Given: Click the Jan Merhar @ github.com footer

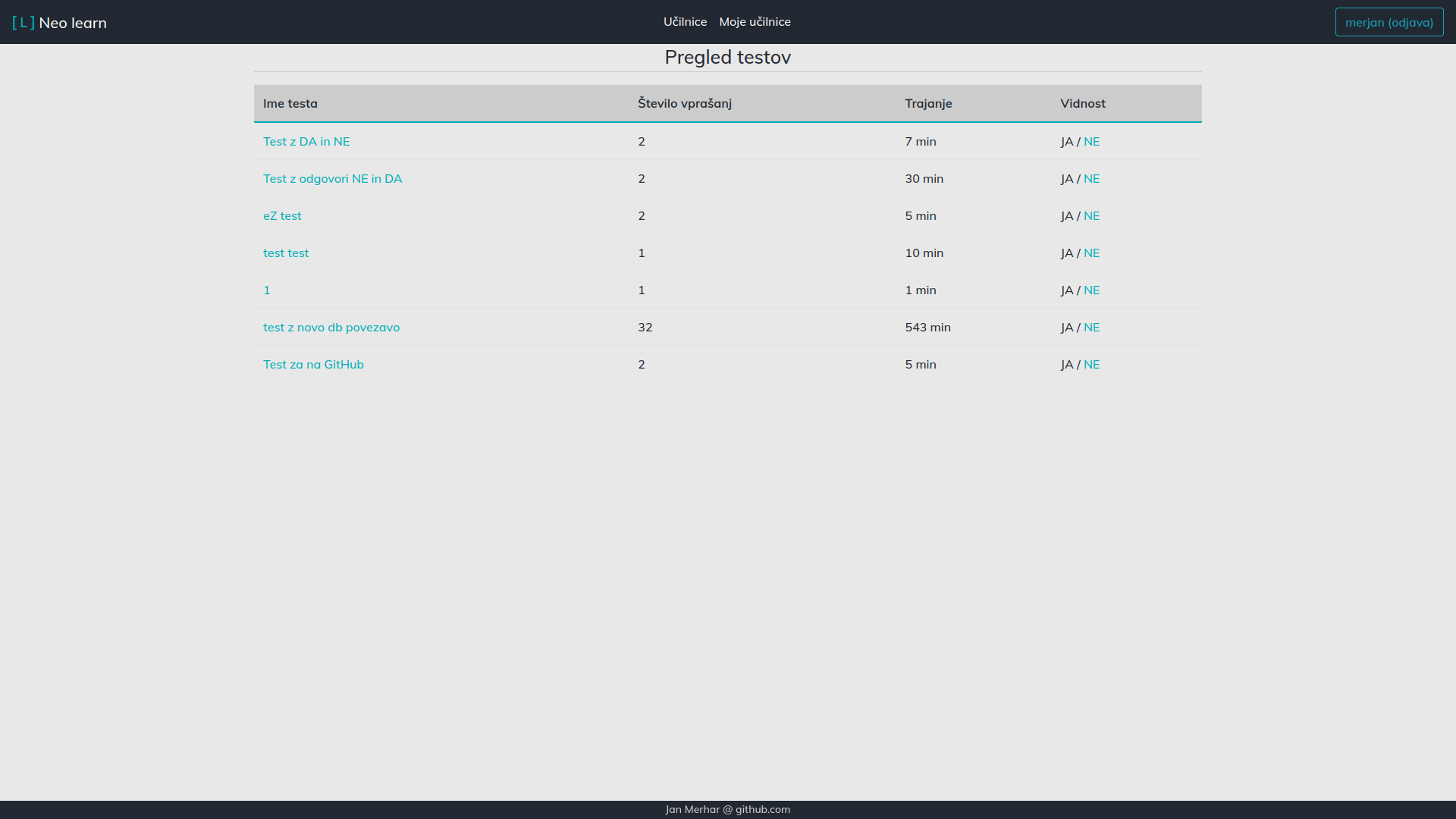Looking at the screenshot, I should [727, 809].
